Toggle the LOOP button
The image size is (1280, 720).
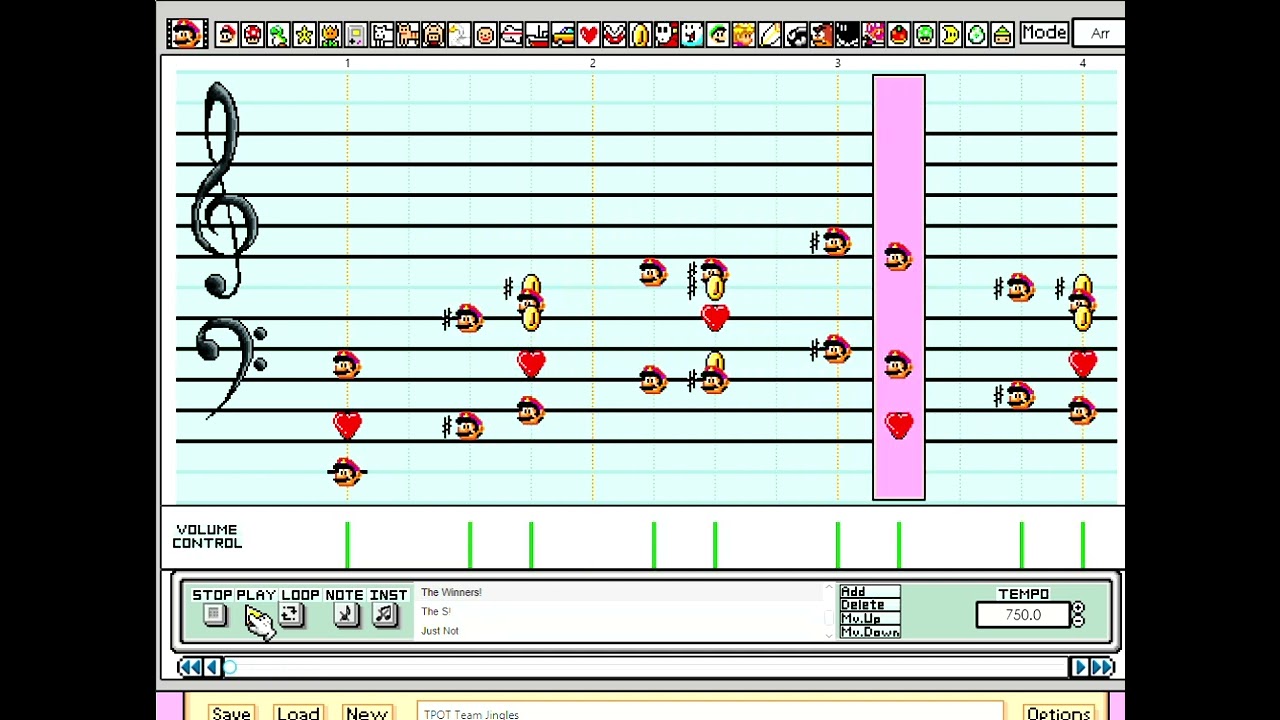pos(290,615)
